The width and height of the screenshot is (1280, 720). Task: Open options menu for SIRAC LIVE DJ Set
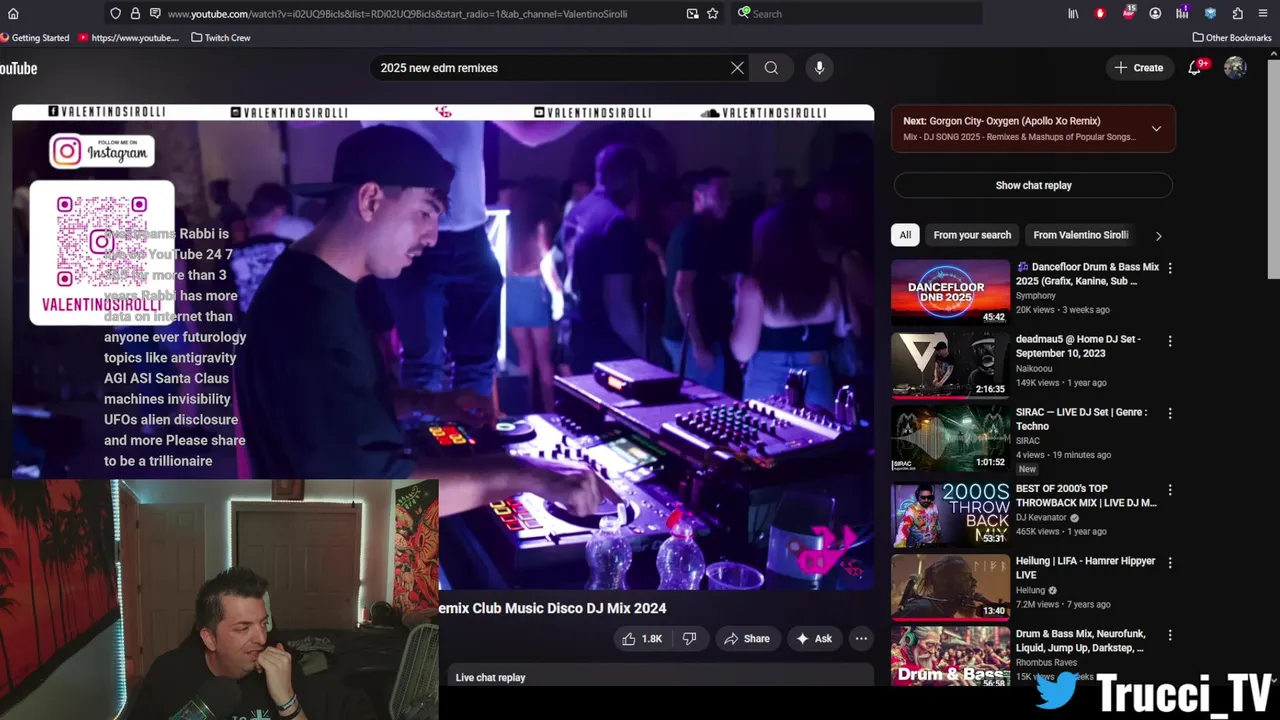click(1170, 413)
